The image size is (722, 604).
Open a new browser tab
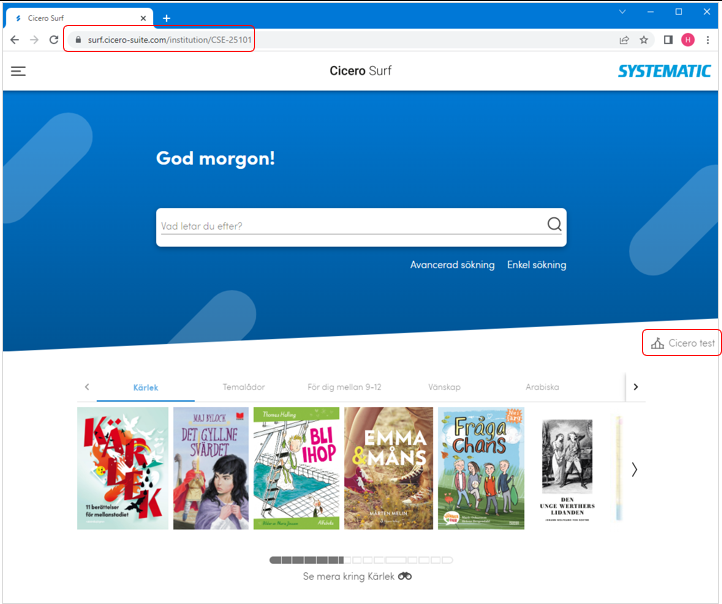167,18
